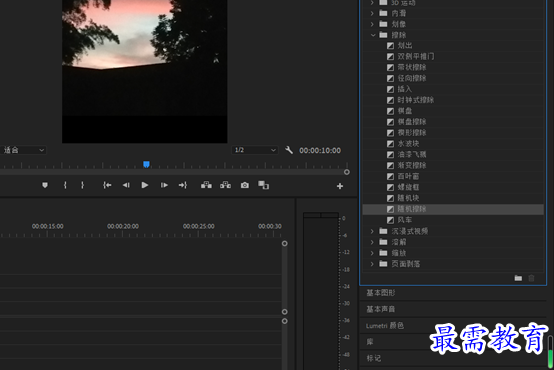This screenshot has height=370, width=554.
Task: Expand the 沉浸式视频 folder
Action: click(372, 231)
